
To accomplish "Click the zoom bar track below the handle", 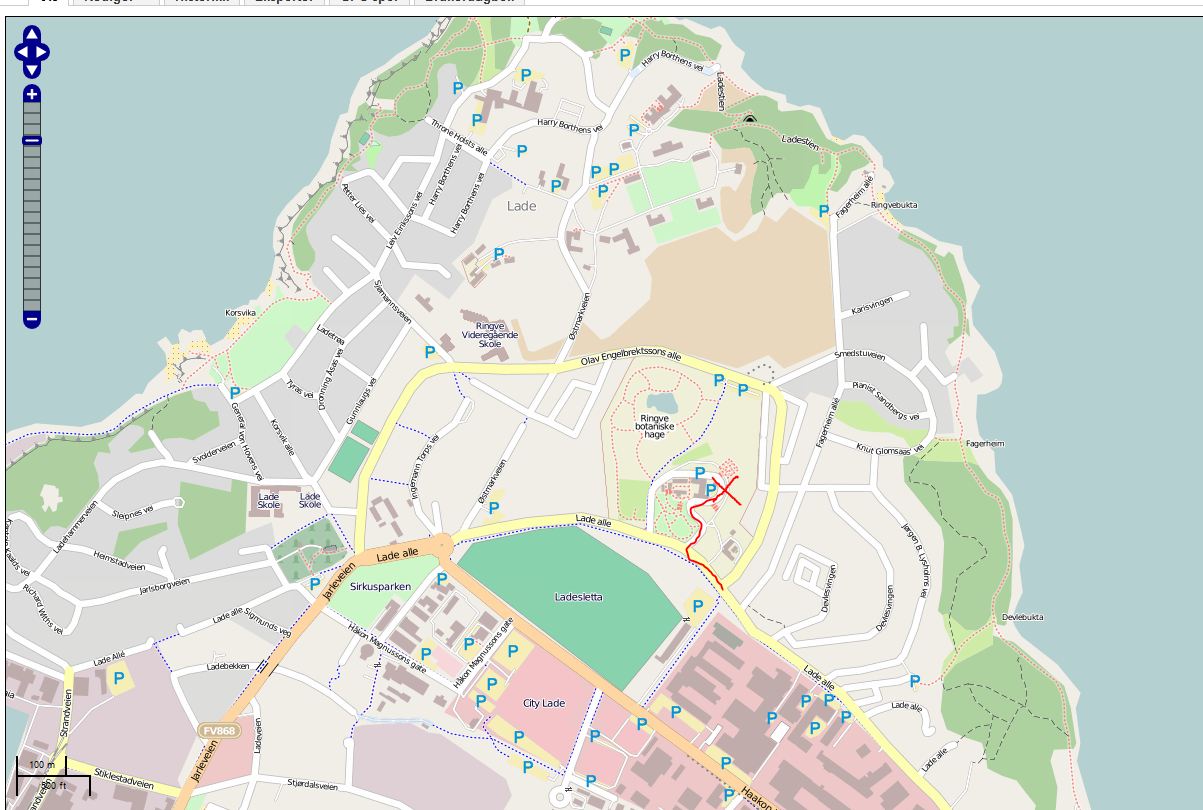I will click(32, 228).
